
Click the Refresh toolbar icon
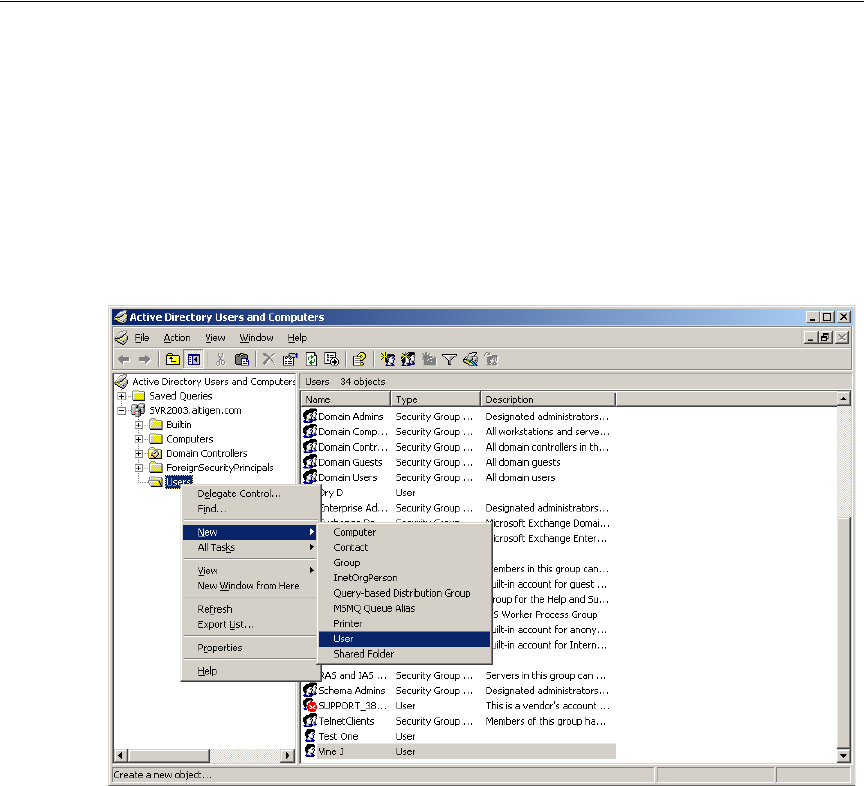(x=311, y=359)
